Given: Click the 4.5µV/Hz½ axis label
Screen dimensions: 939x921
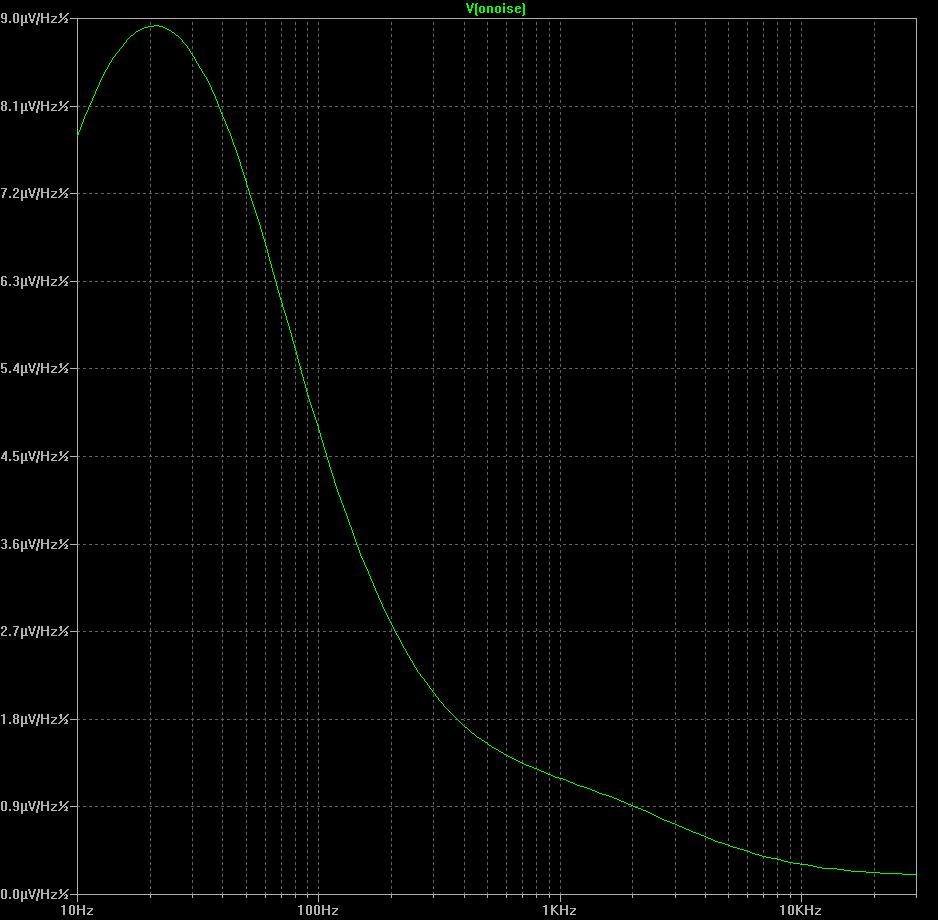Looking at the screenshot, I should click(x=35, y=456).
